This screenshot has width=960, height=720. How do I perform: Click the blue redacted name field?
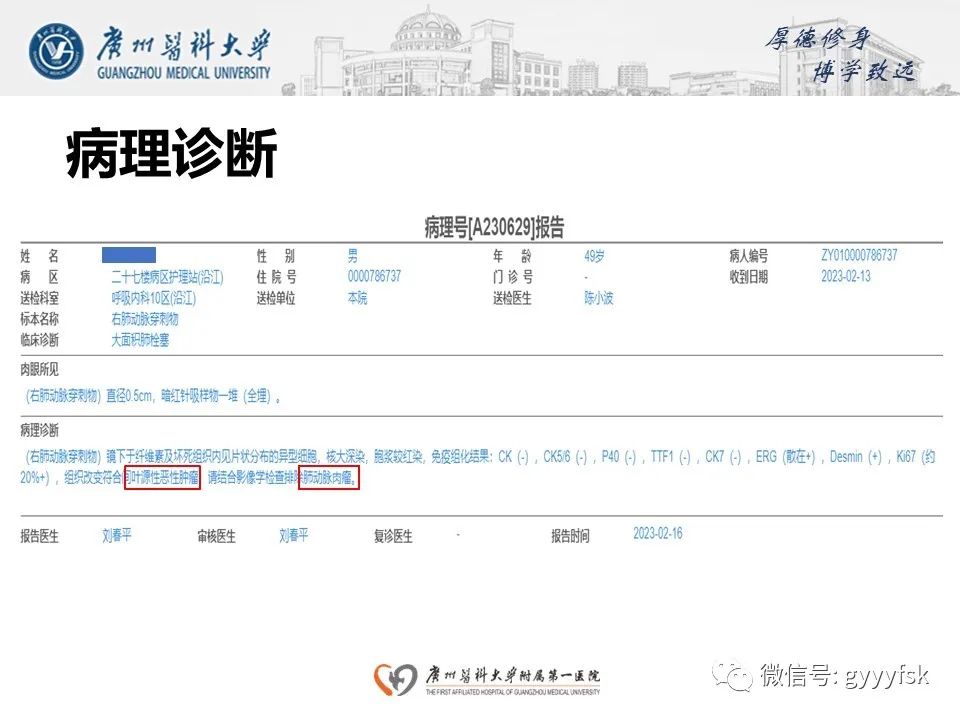tap(129, 255)
